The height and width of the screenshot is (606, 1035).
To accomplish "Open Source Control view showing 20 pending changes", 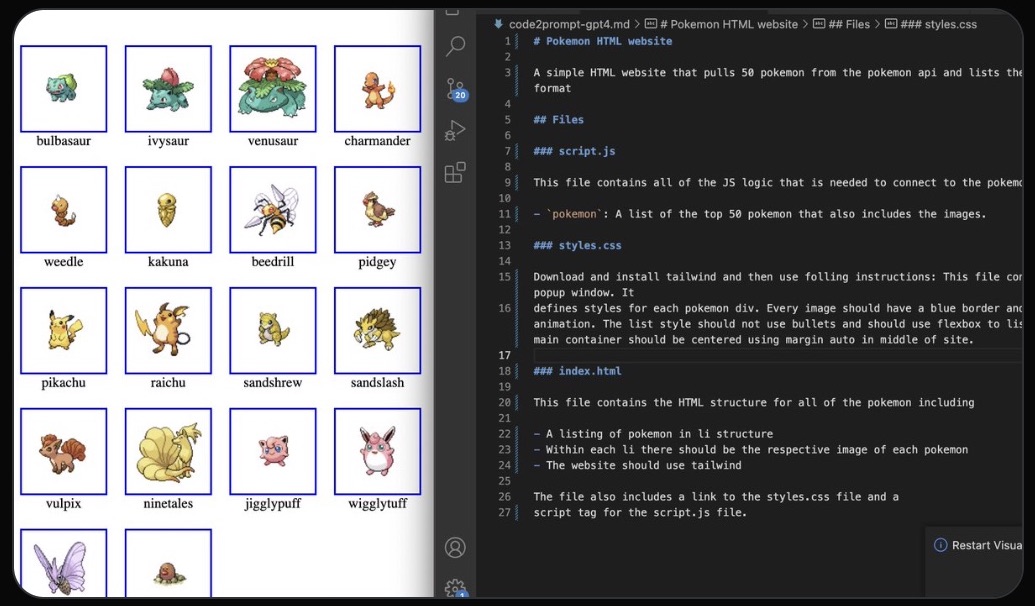I will [455, 88].
